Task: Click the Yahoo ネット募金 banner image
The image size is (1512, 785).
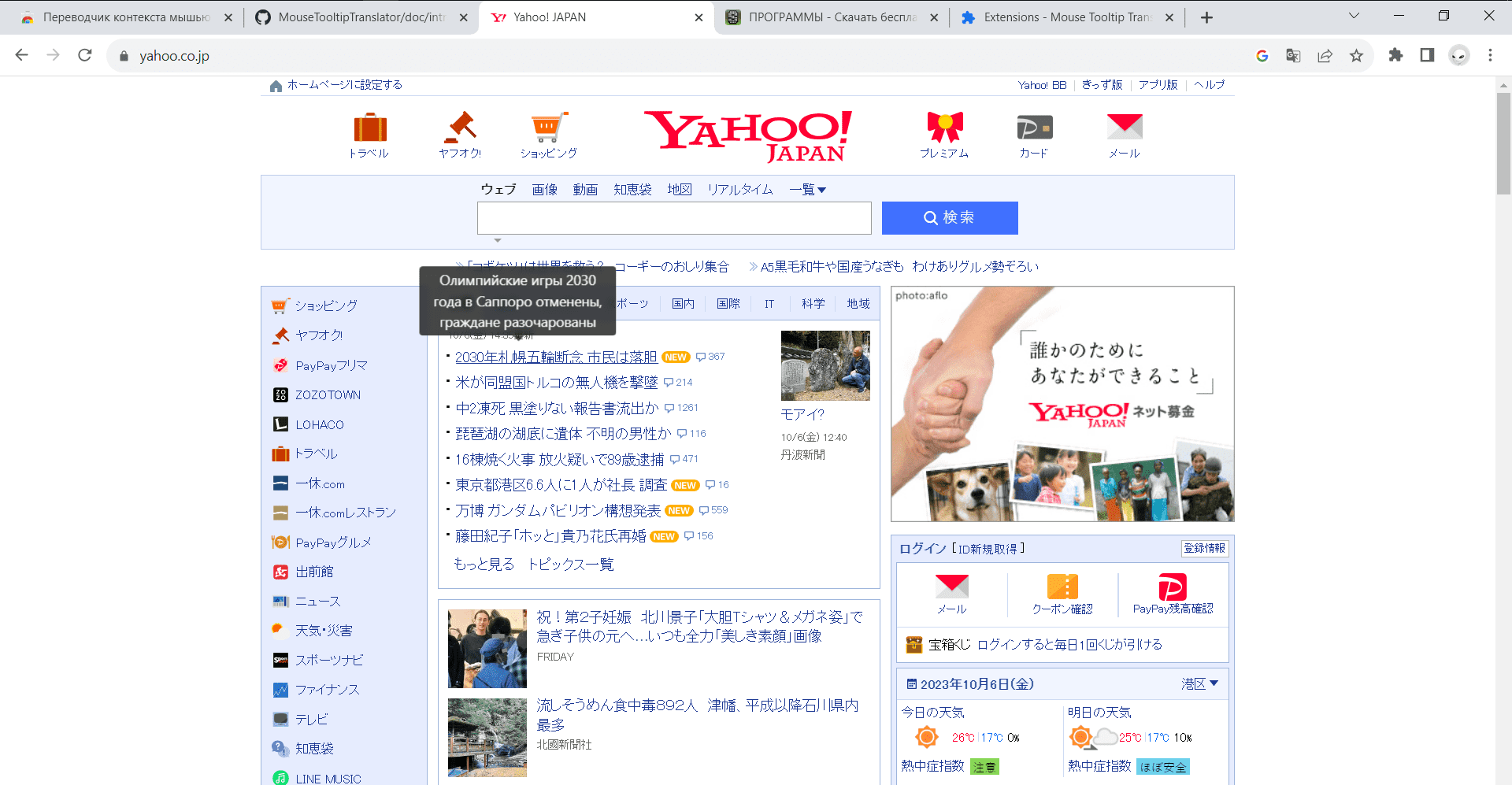Action: pyautogui.click(x=1062, y=404)
